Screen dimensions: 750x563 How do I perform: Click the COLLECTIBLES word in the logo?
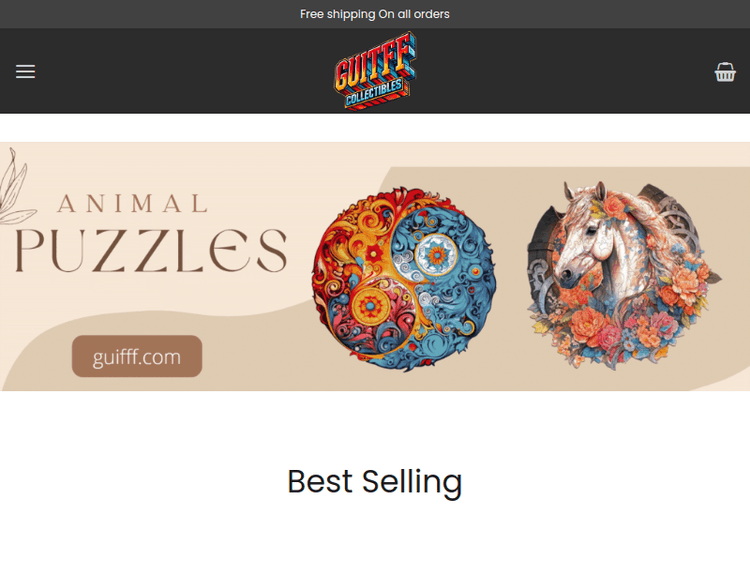[x=374, y=93]
